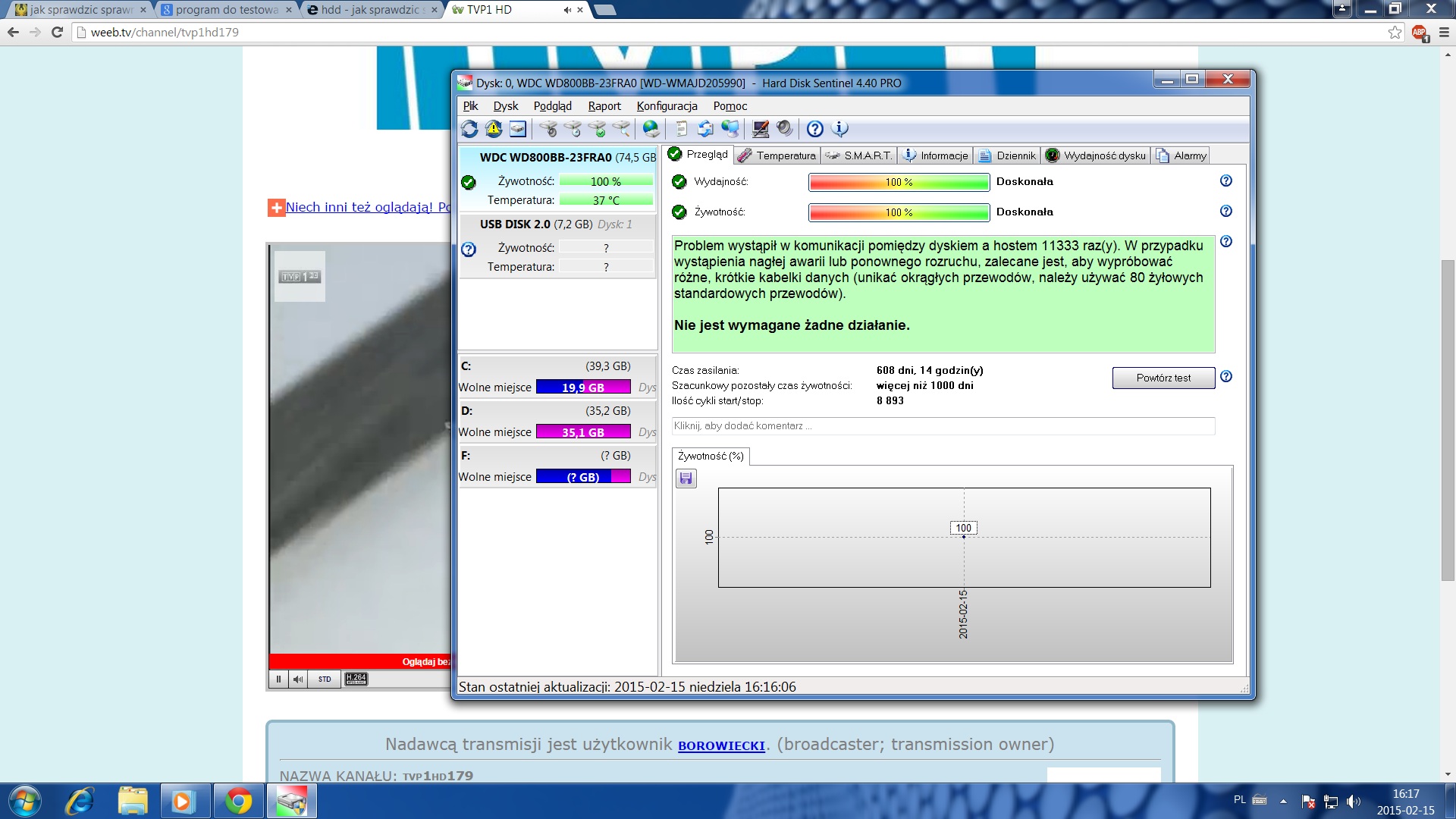
Task: Click the speaker sound toolbar icon
Action: point(785,129)
